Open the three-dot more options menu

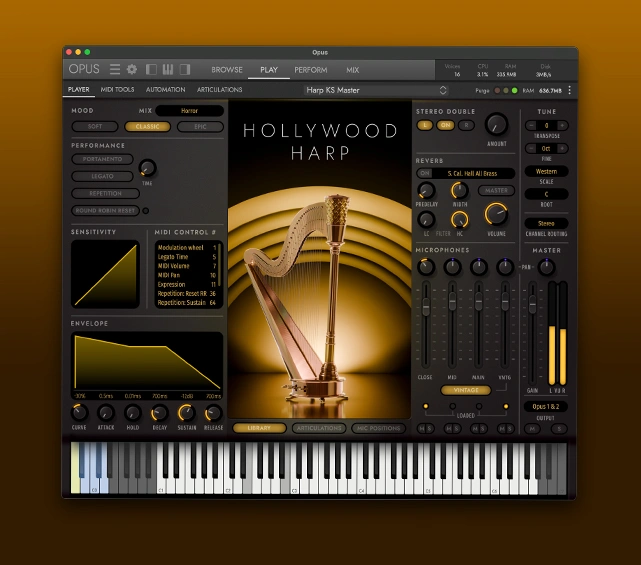click(569, 90)
